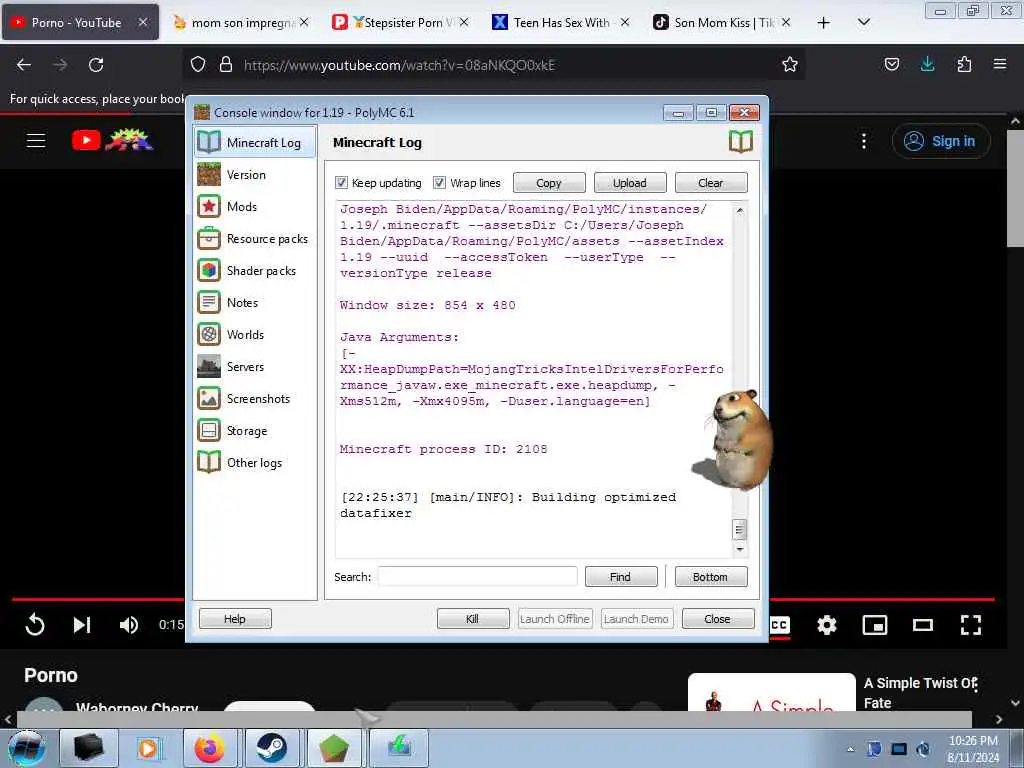Replay the video
Screen dimensions: 1024x768
(35, 625)
